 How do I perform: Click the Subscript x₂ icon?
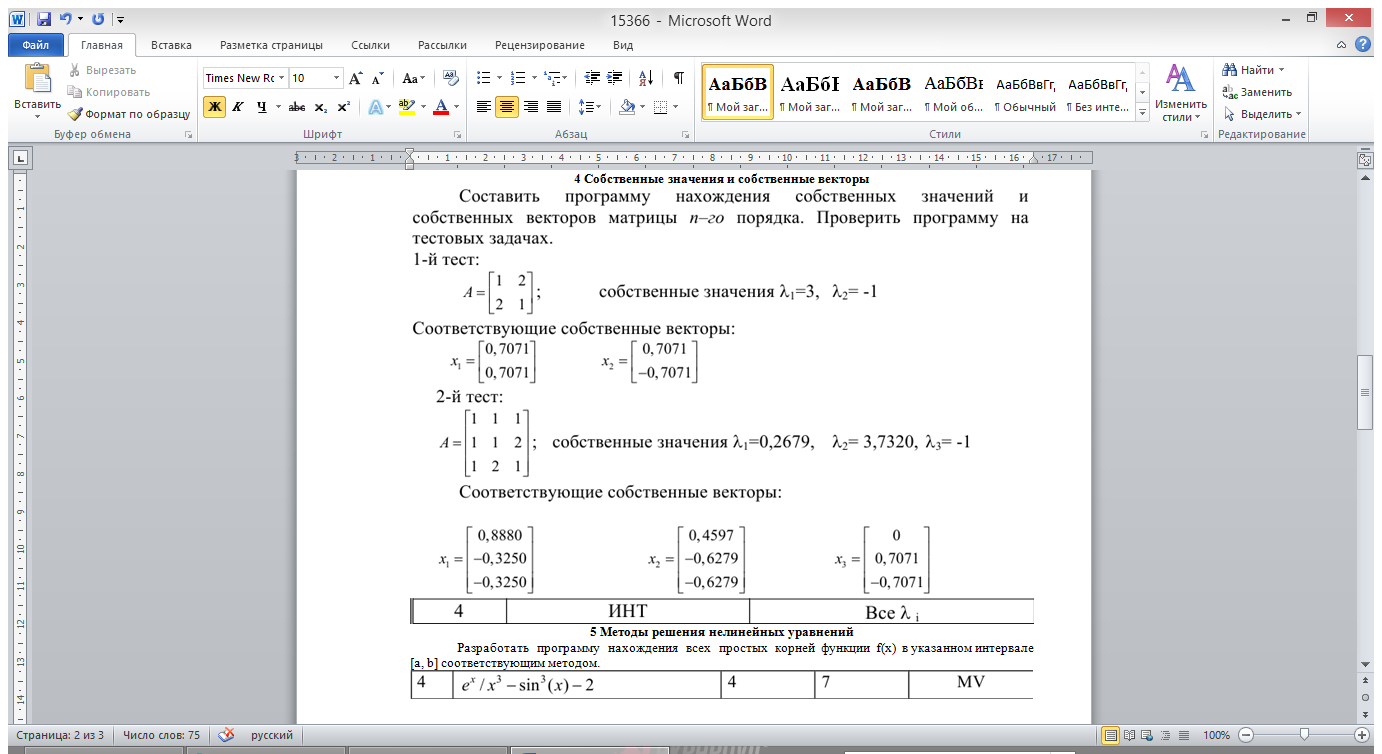pos(320,107)
